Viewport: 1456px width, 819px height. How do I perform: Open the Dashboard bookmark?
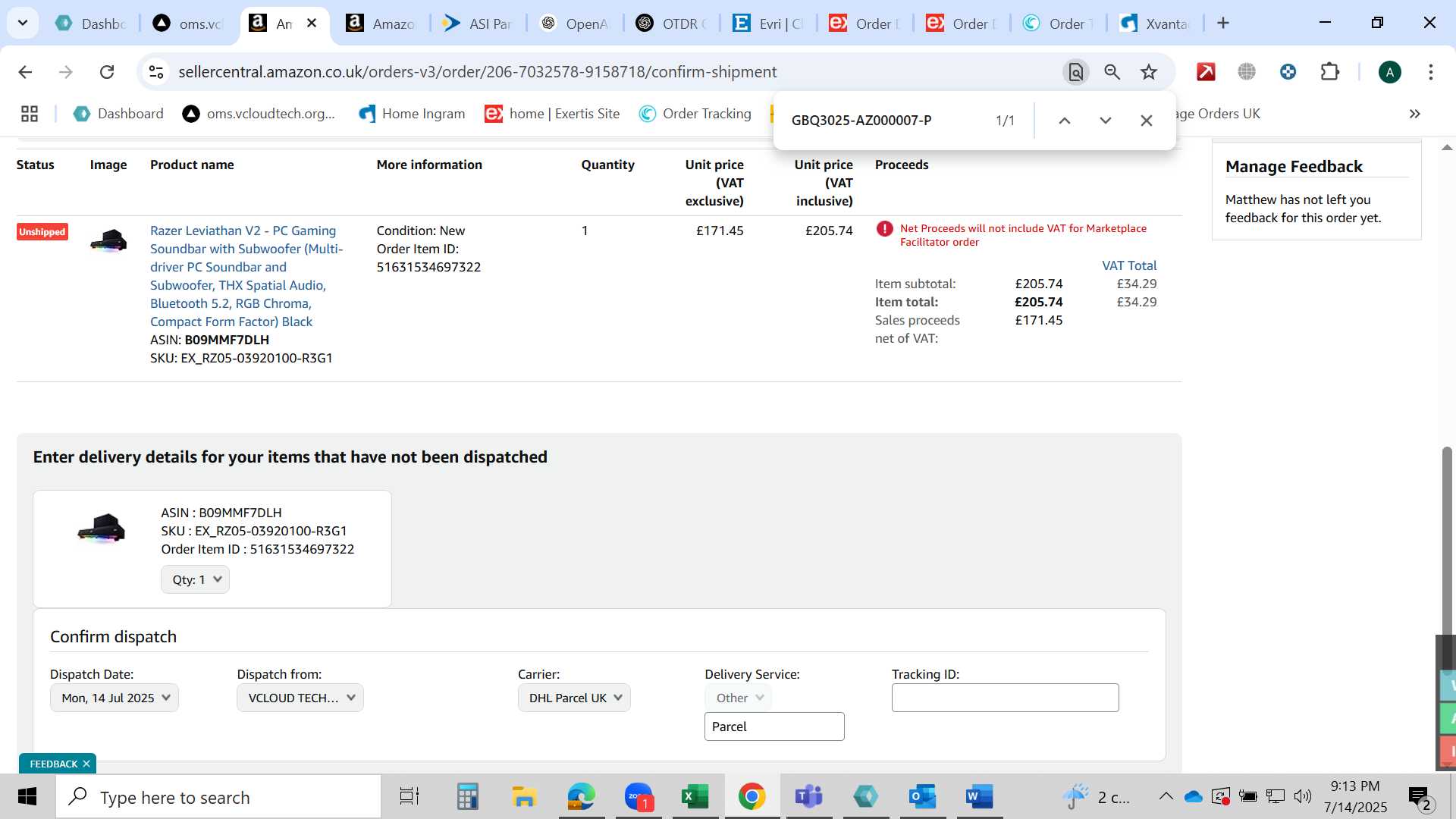pyautogui.click(x=118, y=114)
